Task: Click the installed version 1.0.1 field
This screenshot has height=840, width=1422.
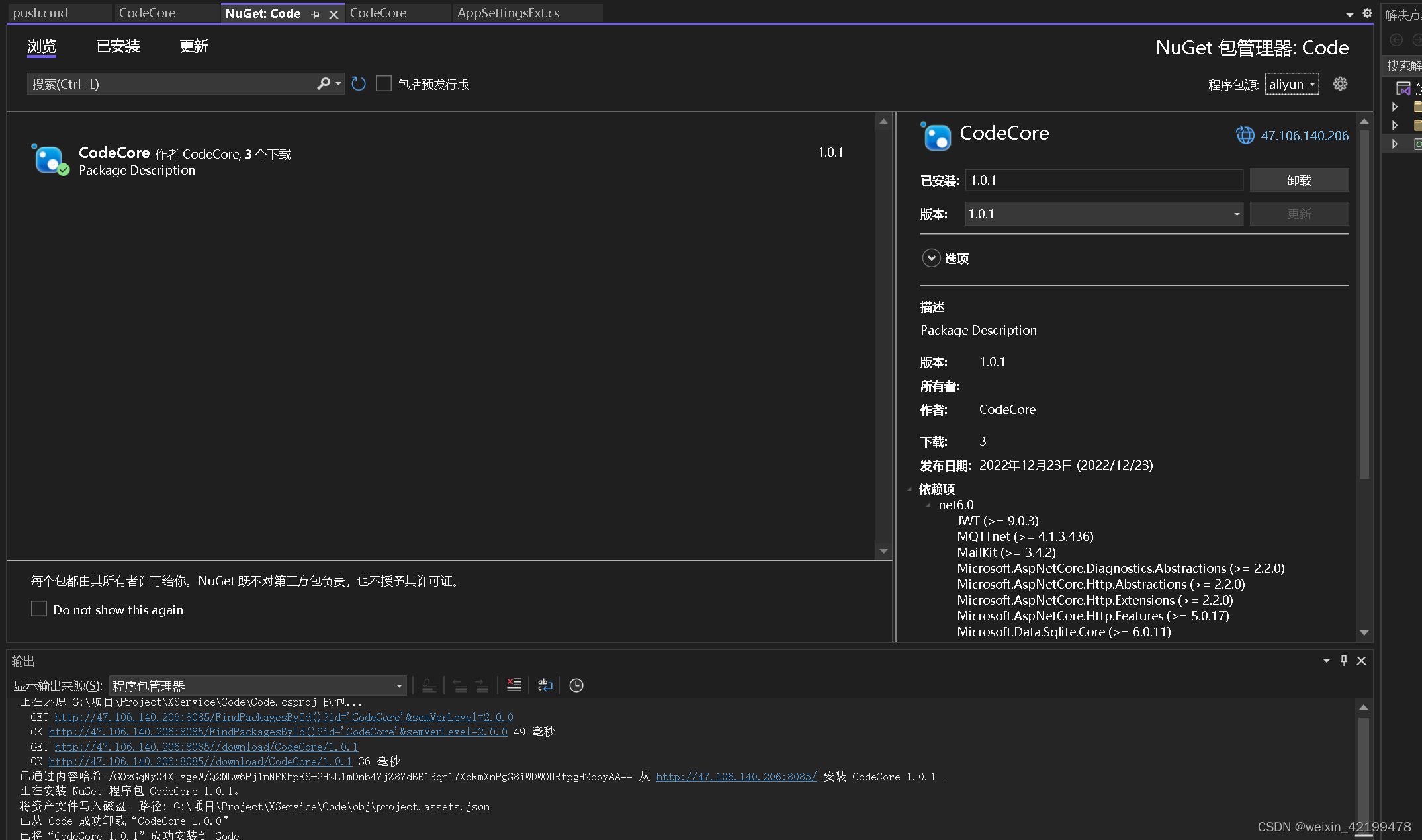Action: (1104, 180)
